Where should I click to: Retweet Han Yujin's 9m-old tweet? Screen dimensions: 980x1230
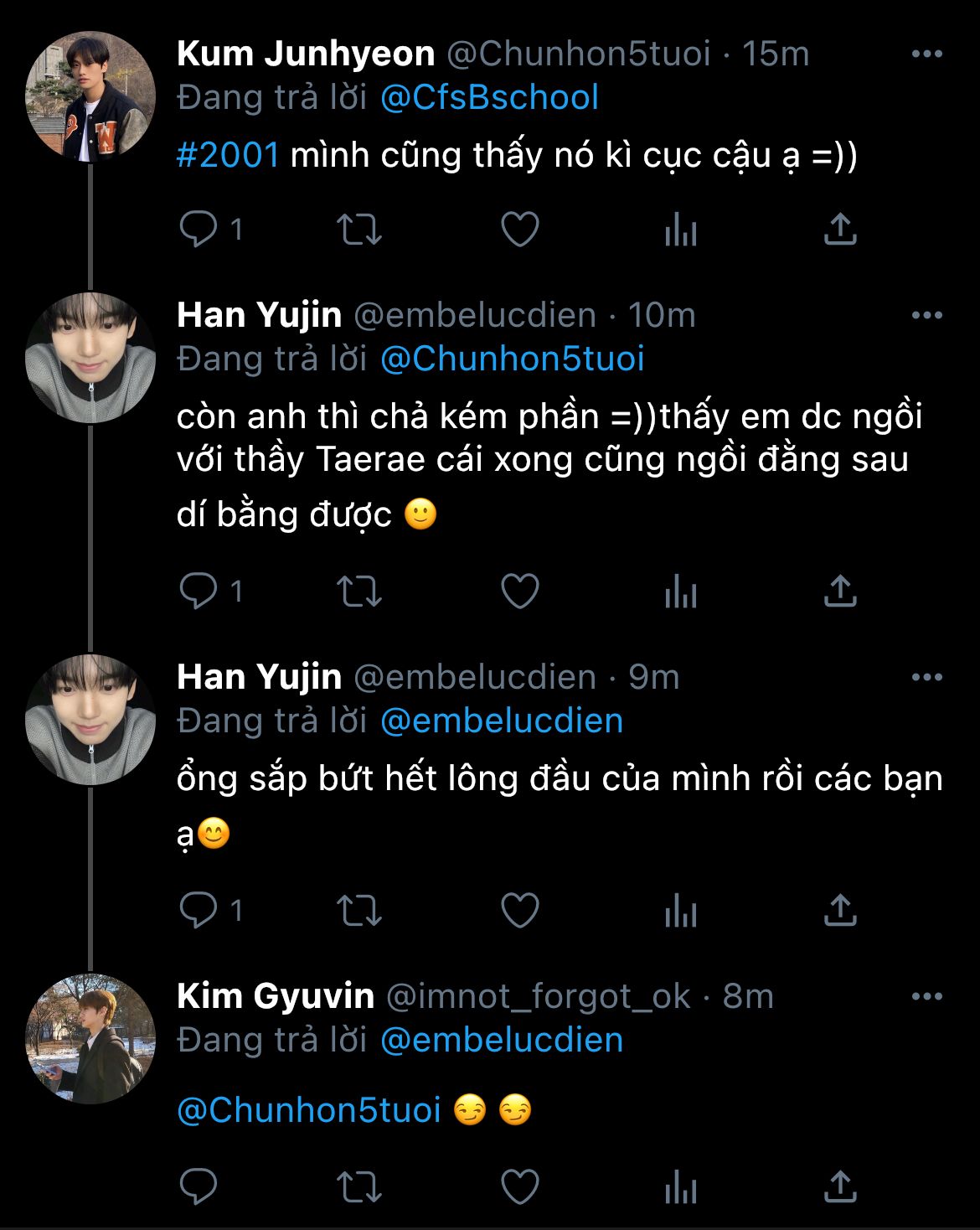[x=358, y=910]
